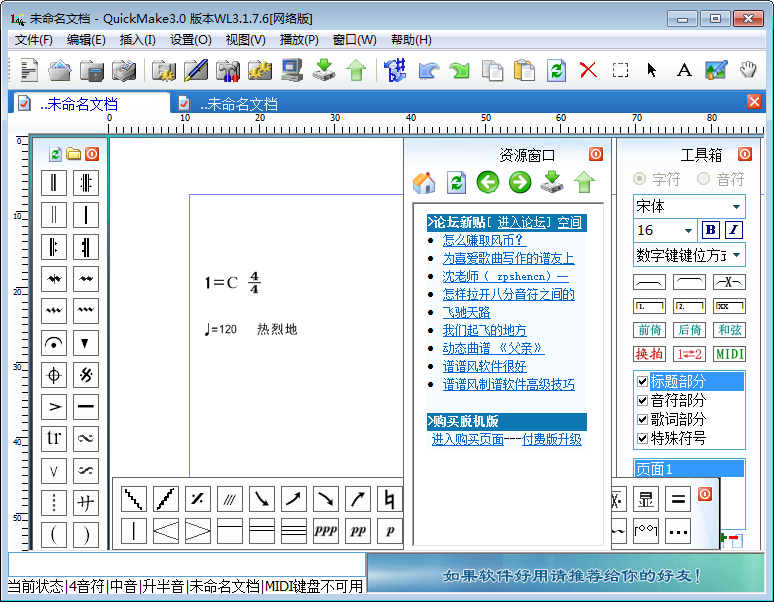Go back with green left arrow
Screen dimensions: 774x602
tap(488, 182)
